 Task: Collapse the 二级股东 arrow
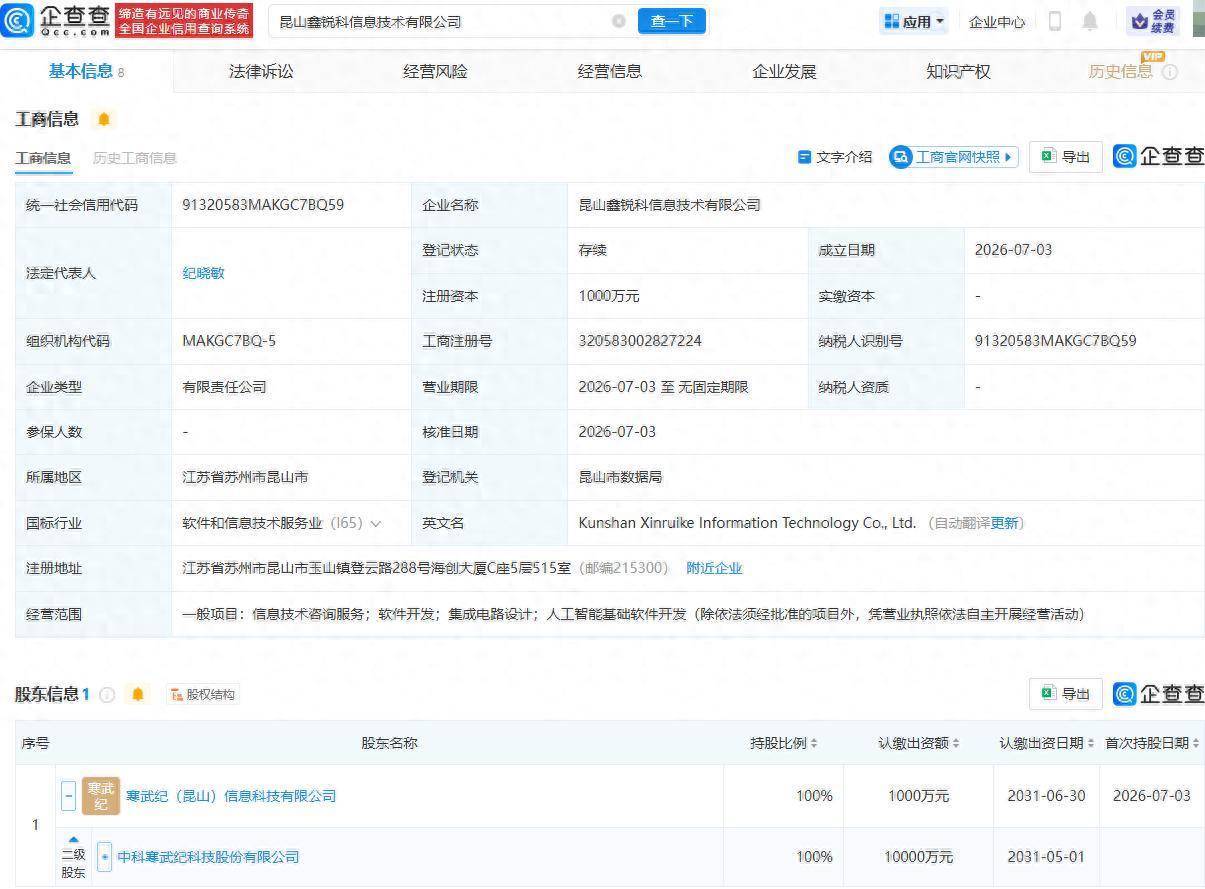tap(73, 839)
